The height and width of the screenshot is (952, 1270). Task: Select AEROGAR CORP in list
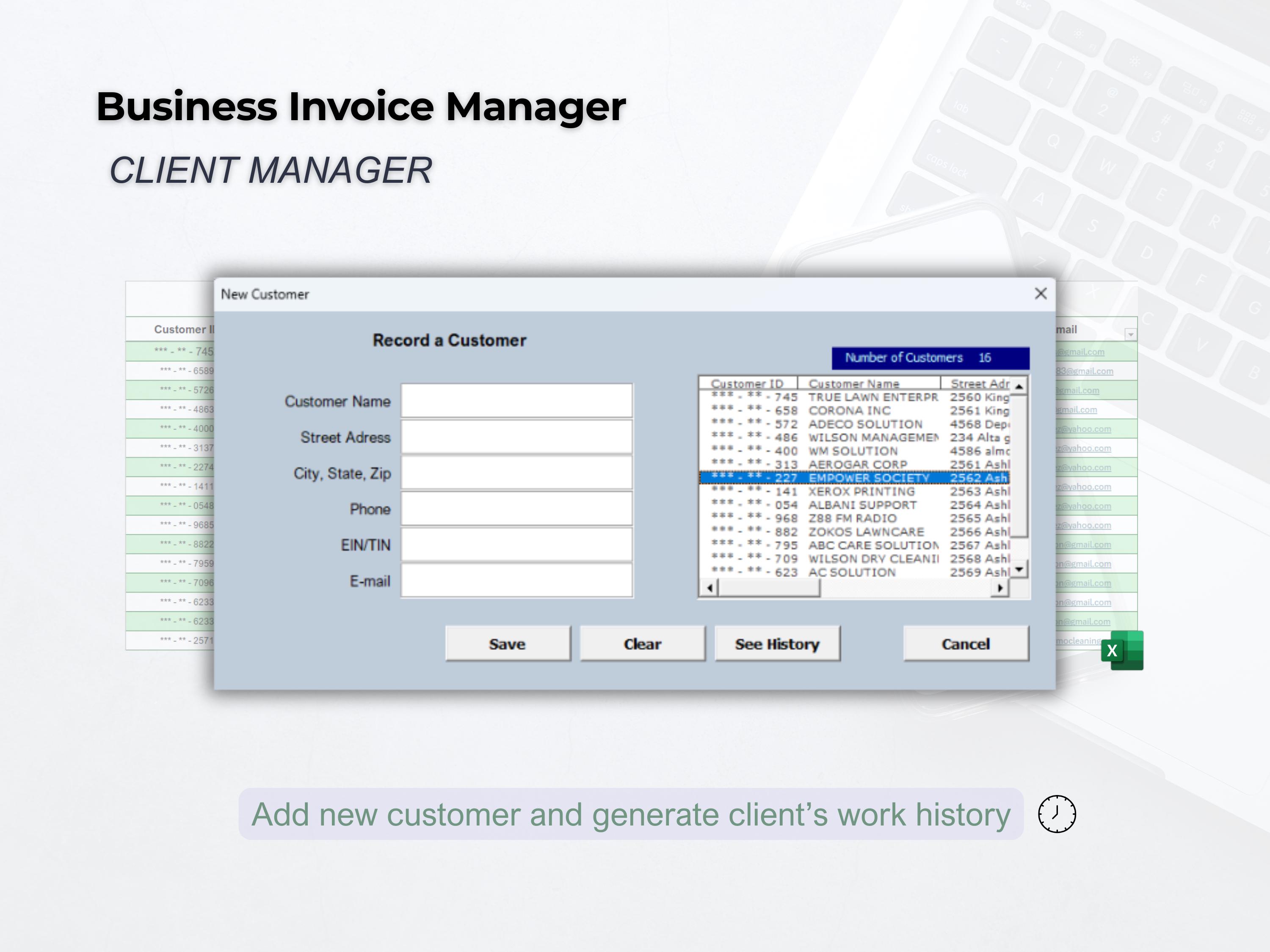[x=855, y=465]
